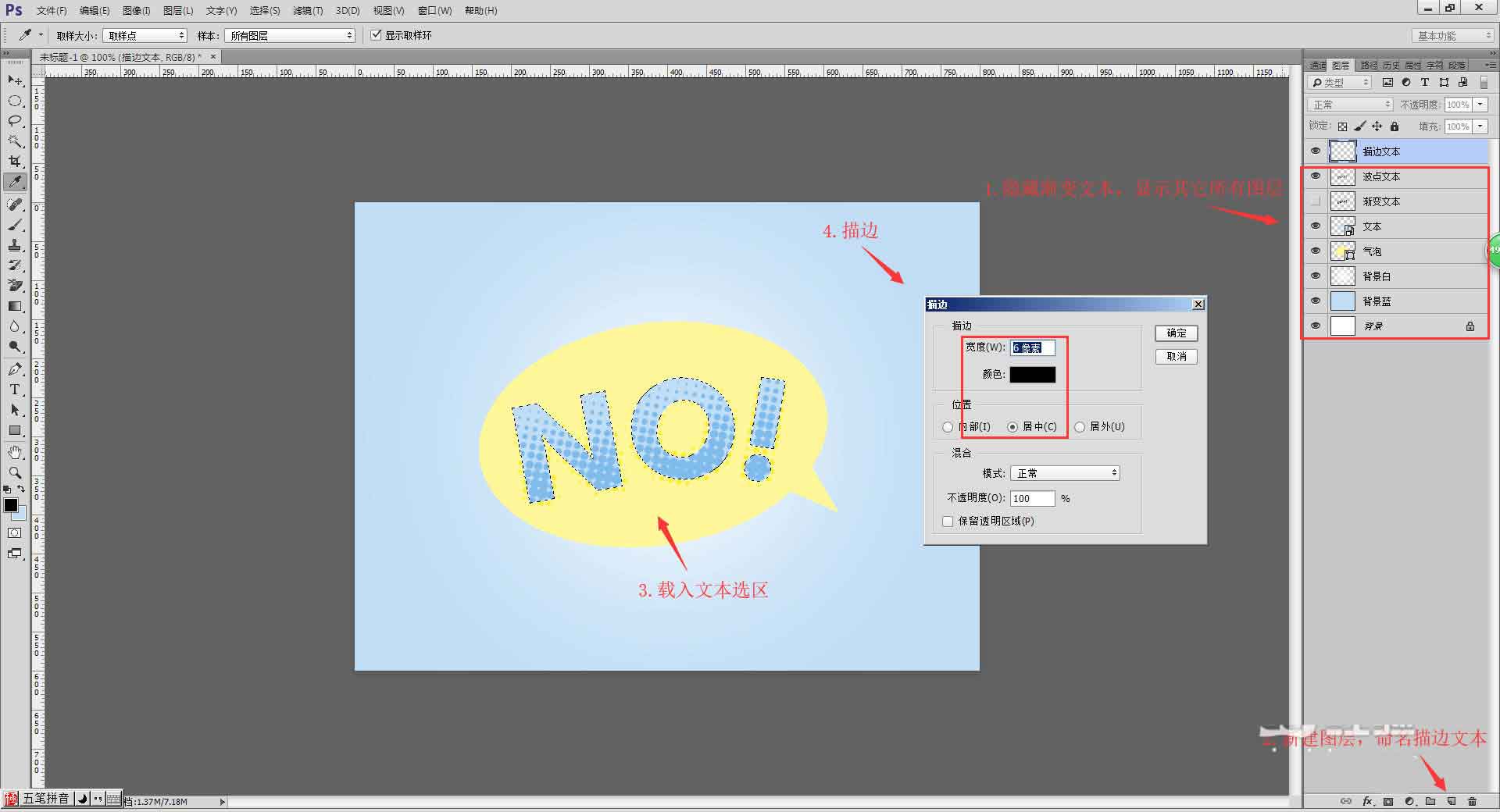1500x812 pixels.
Task: Open the 基本功能 workspace dropdown
Action: 1453,36
